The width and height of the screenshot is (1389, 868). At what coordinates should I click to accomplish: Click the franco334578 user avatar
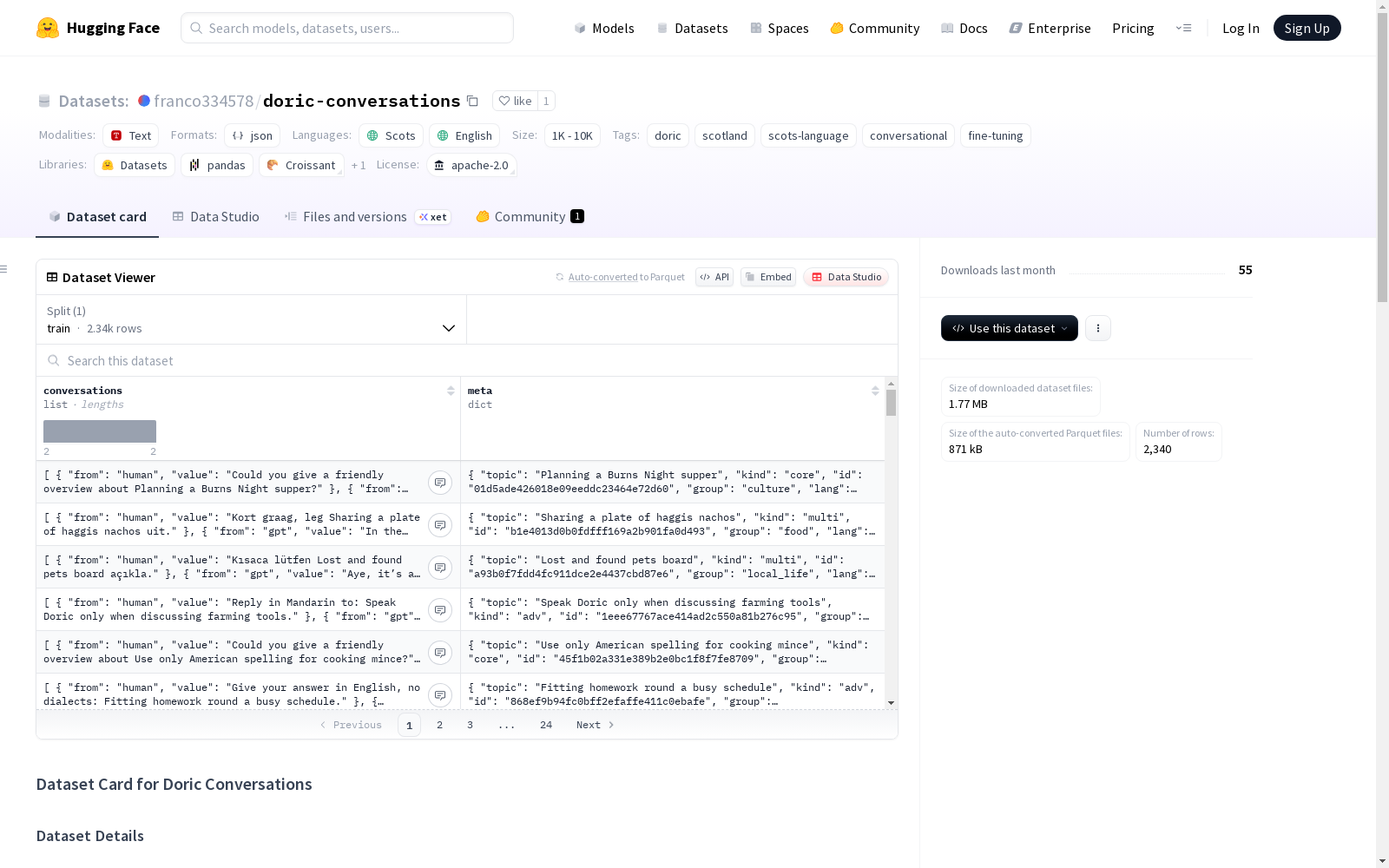(144, 101)
